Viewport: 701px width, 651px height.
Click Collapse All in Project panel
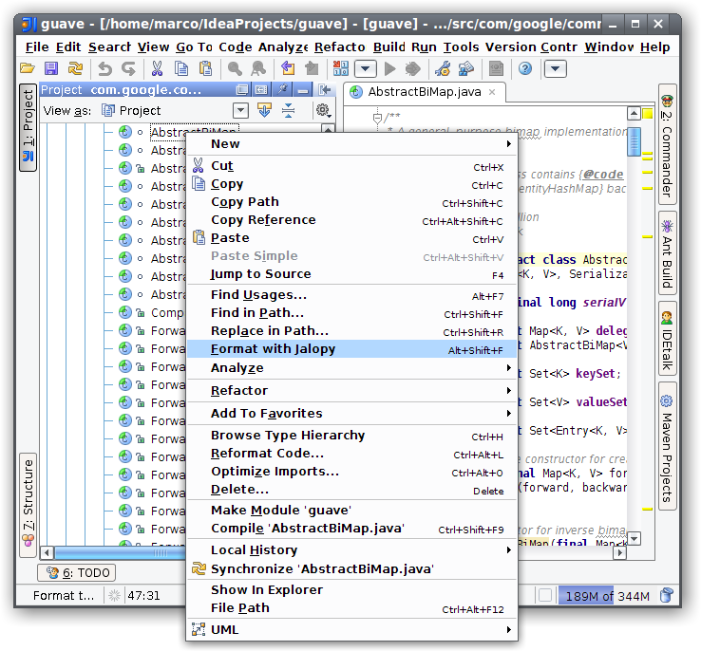(x=288, y=110)
